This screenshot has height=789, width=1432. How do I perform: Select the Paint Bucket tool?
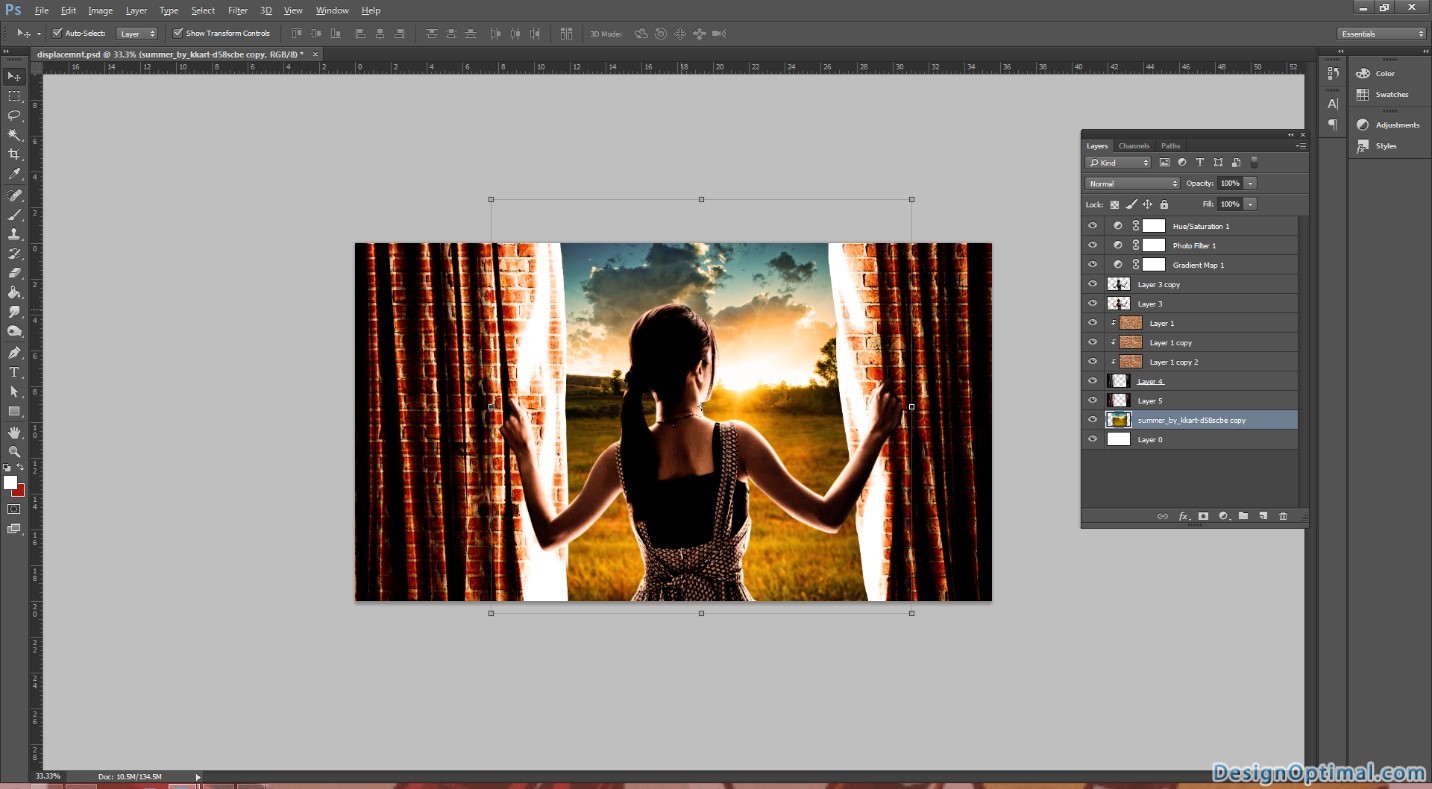point(14,293)
